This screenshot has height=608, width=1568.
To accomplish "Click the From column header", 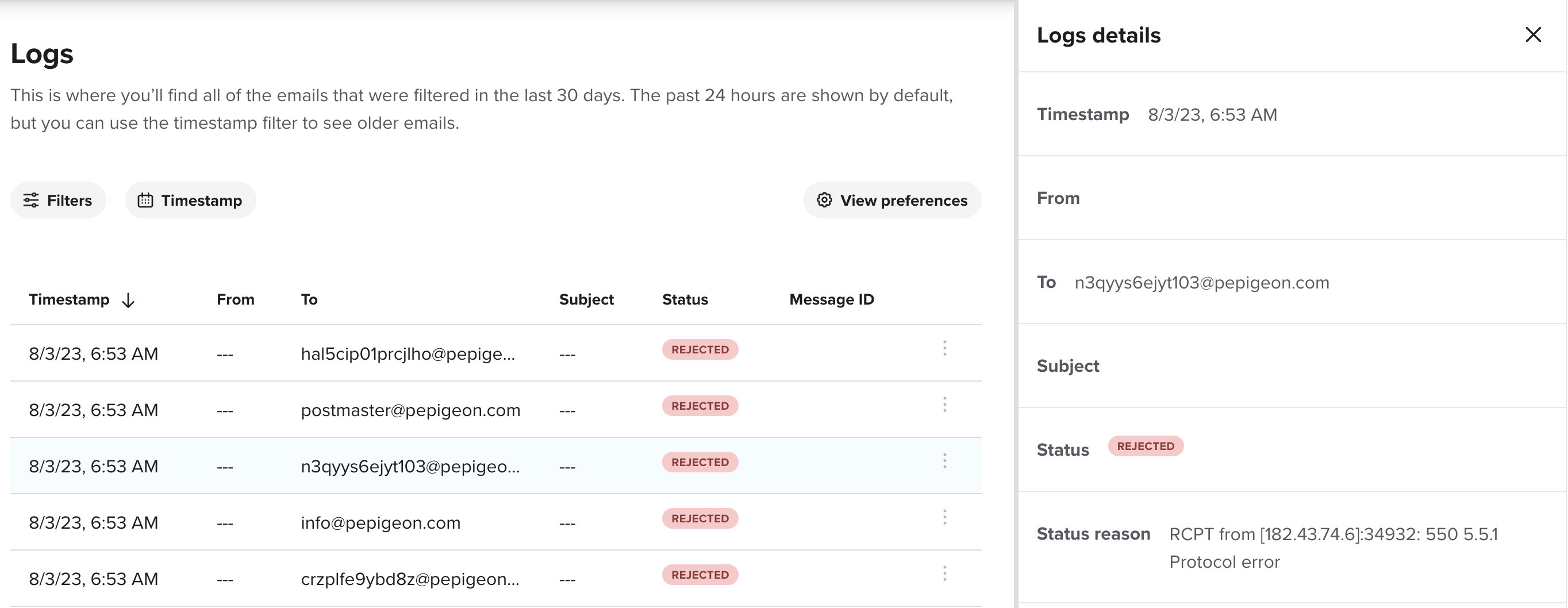I will click(x=236, y=299).
